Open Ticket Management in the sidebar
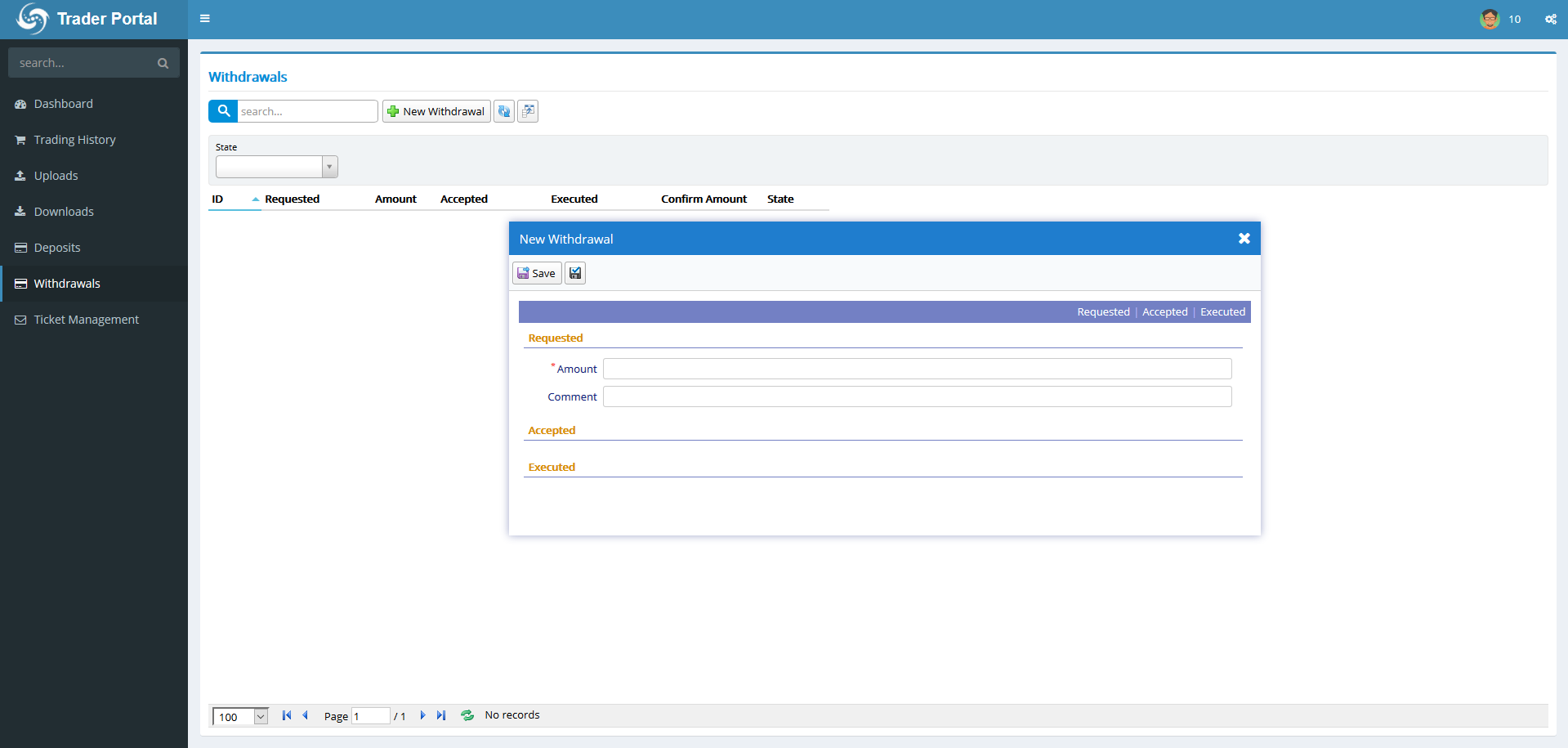 86,320
